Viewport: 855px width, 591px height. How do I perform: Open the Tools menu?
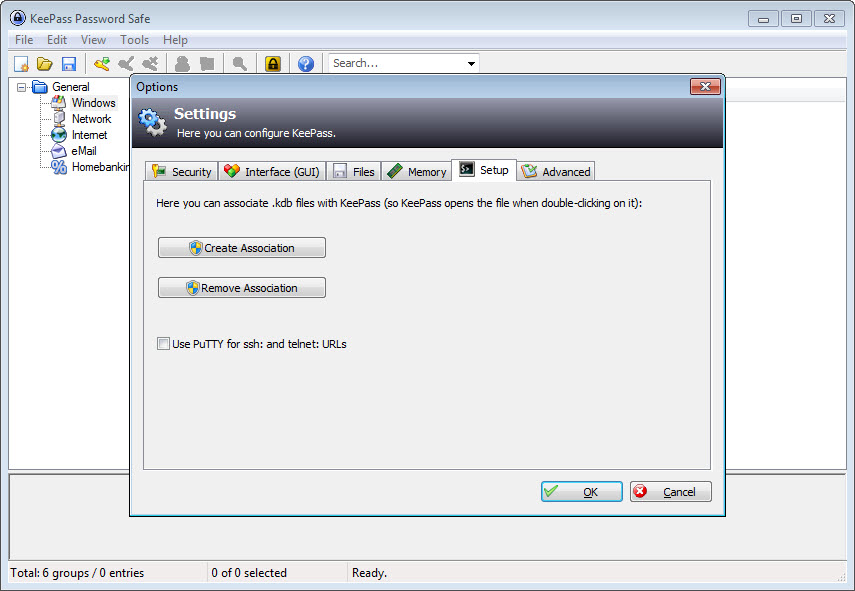(134, 40)
